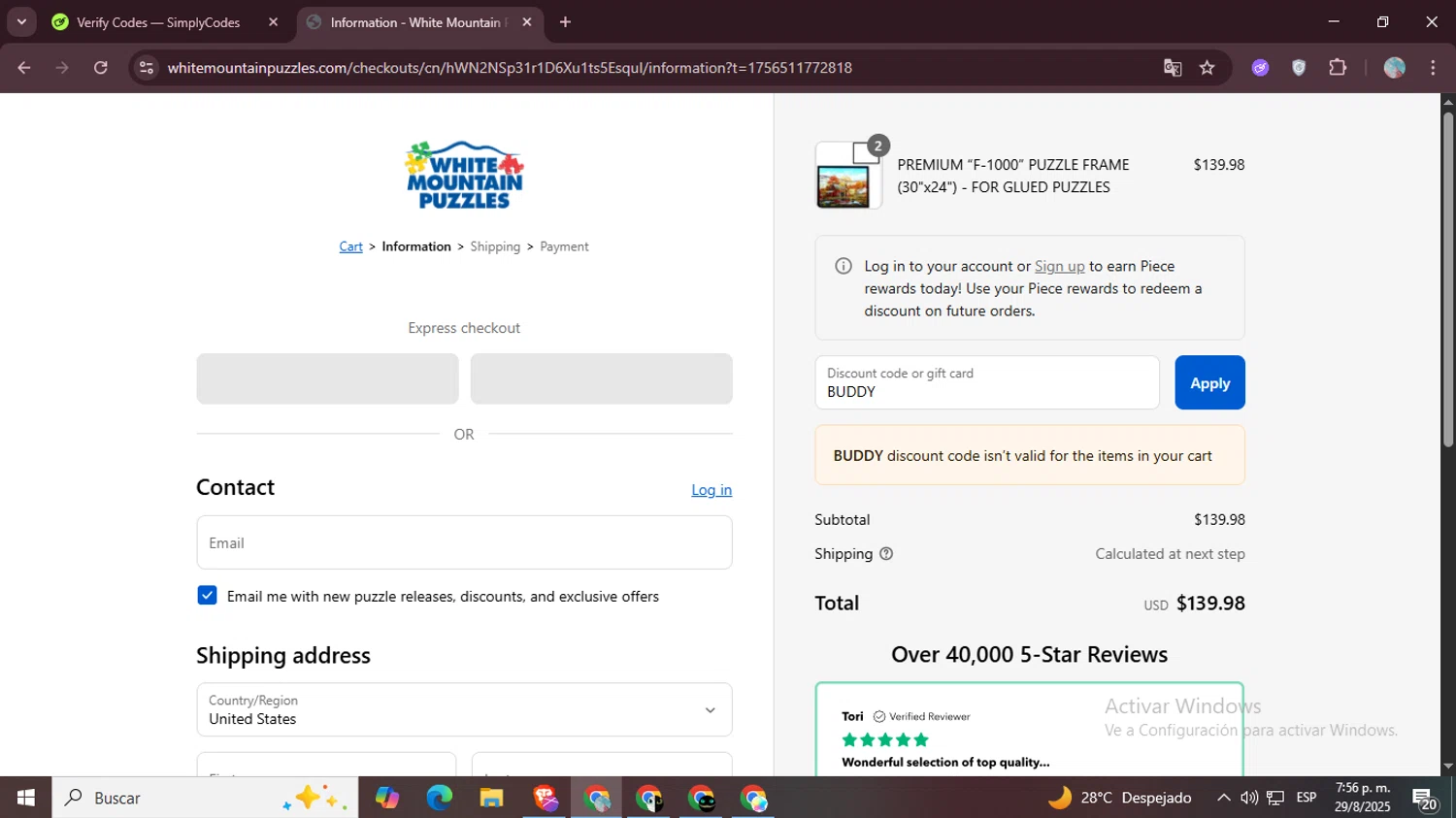Click the Shipping help question icon

pyautogui.click(x=886, y=554)
